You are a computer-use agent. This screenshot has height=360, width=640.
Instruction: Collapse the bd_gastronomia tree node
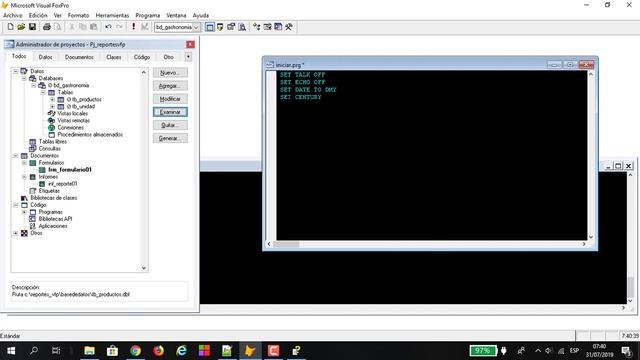33,85
